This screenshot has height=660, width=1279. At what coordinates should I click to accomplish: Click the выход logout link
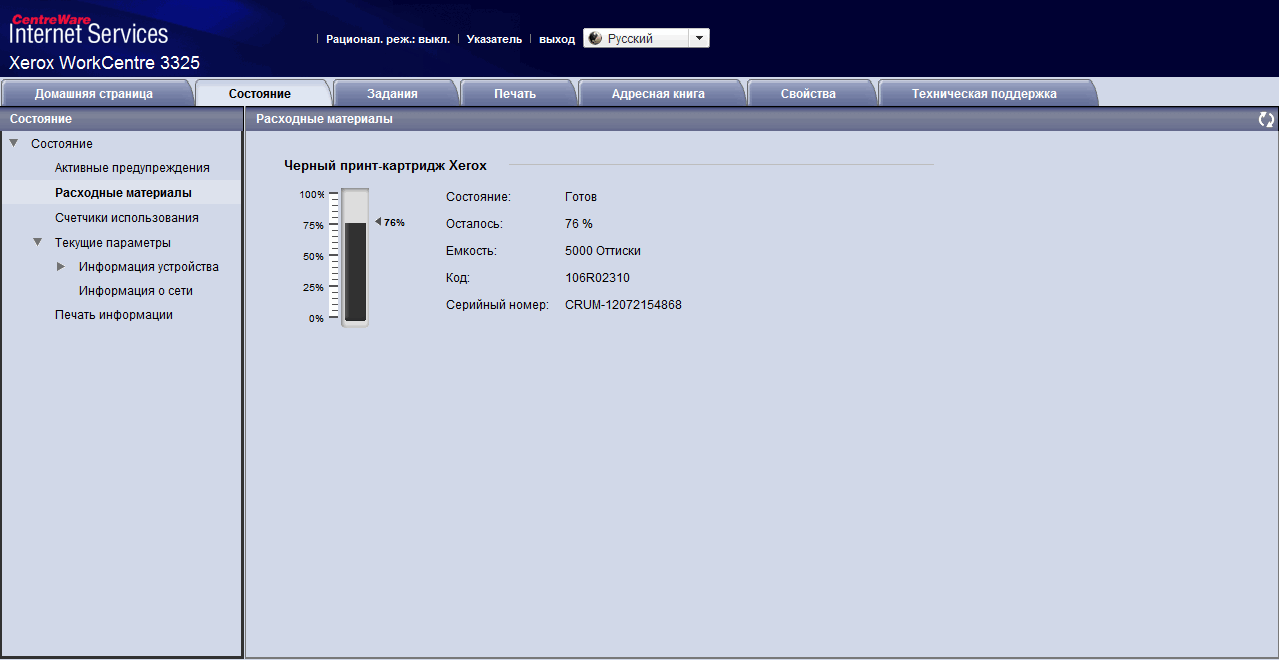[557, 39]
